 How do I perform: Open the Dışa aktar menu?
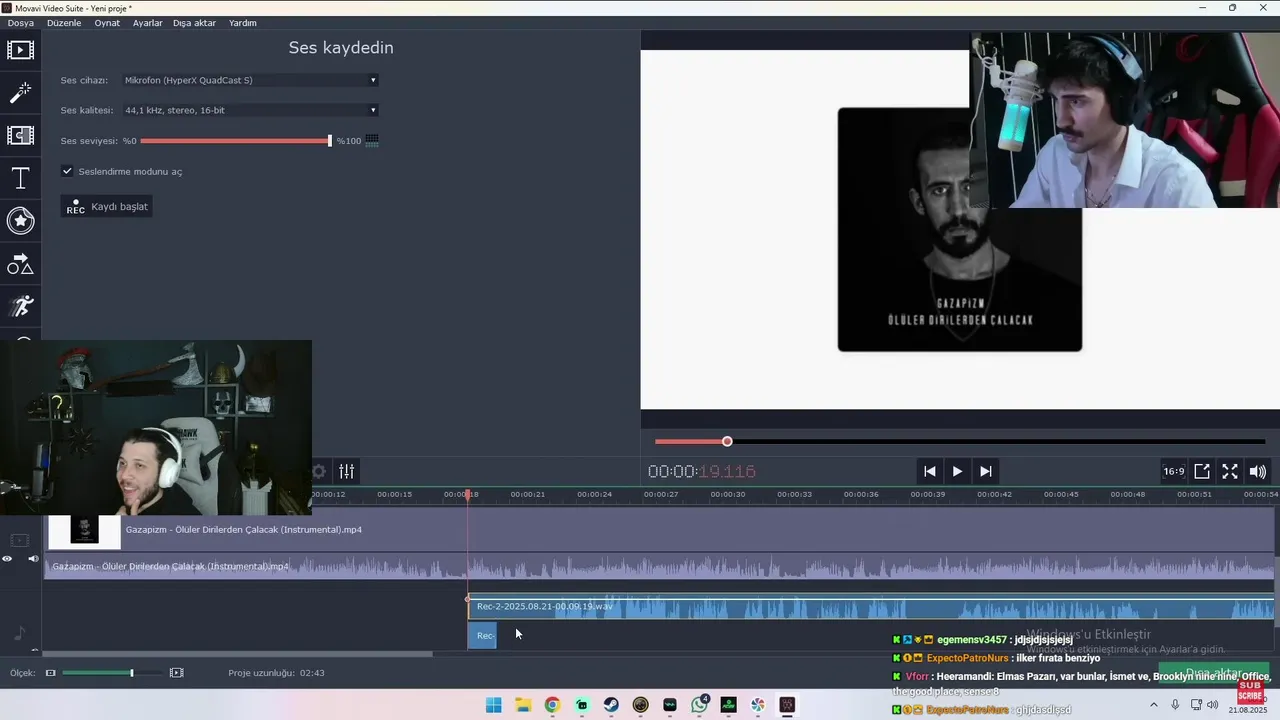(194, 22)
